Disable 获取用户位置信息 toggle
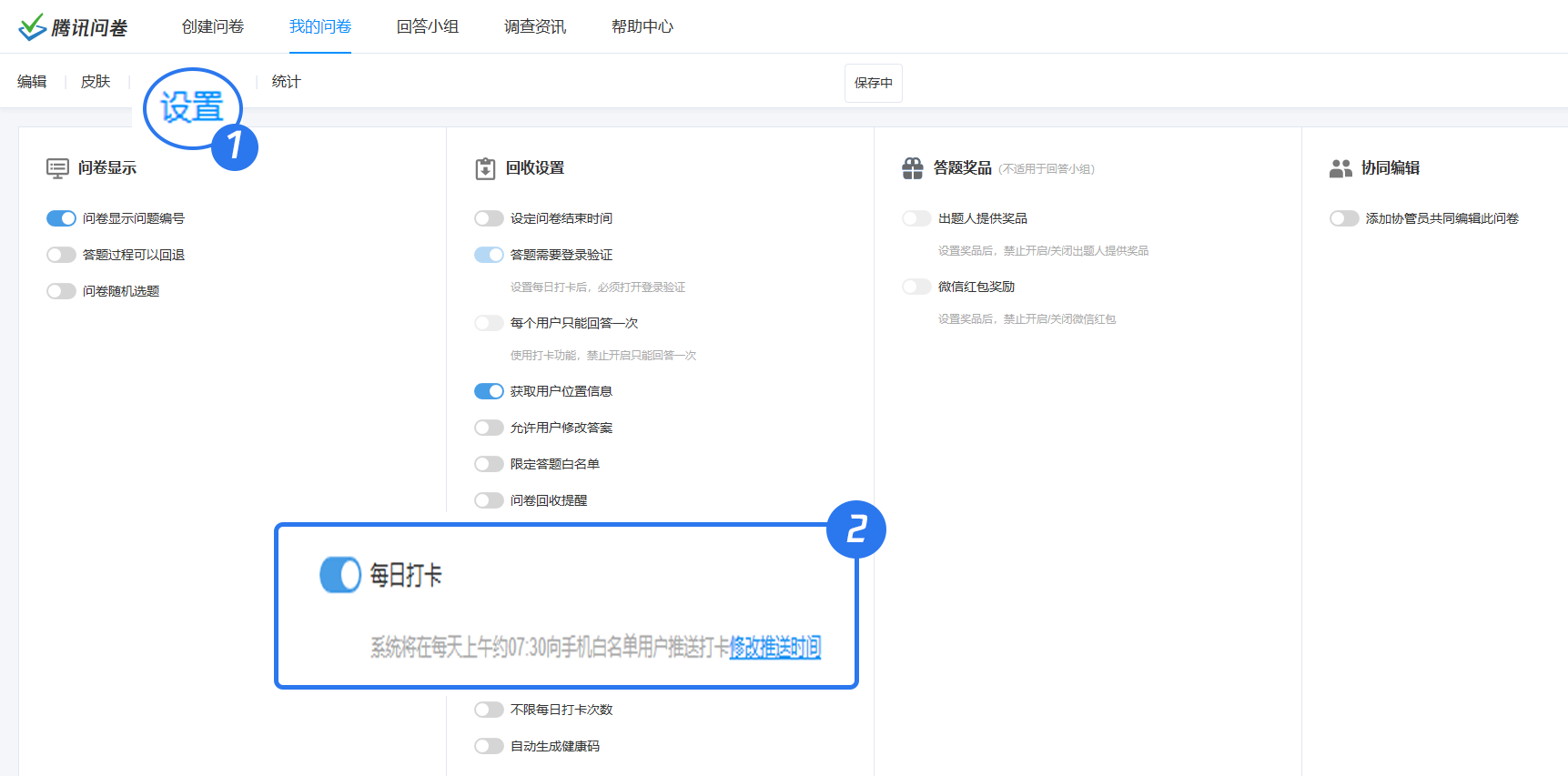This screenshot has width=1568, height=776. [x=489, y=391]
